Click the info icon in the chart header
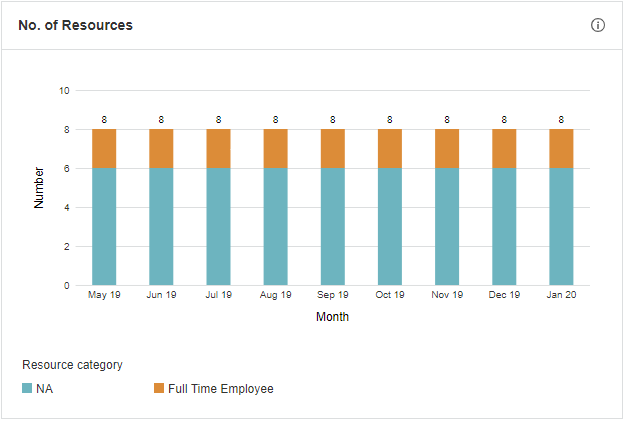This screenshot has width=625, height=421. pos(598,25)
